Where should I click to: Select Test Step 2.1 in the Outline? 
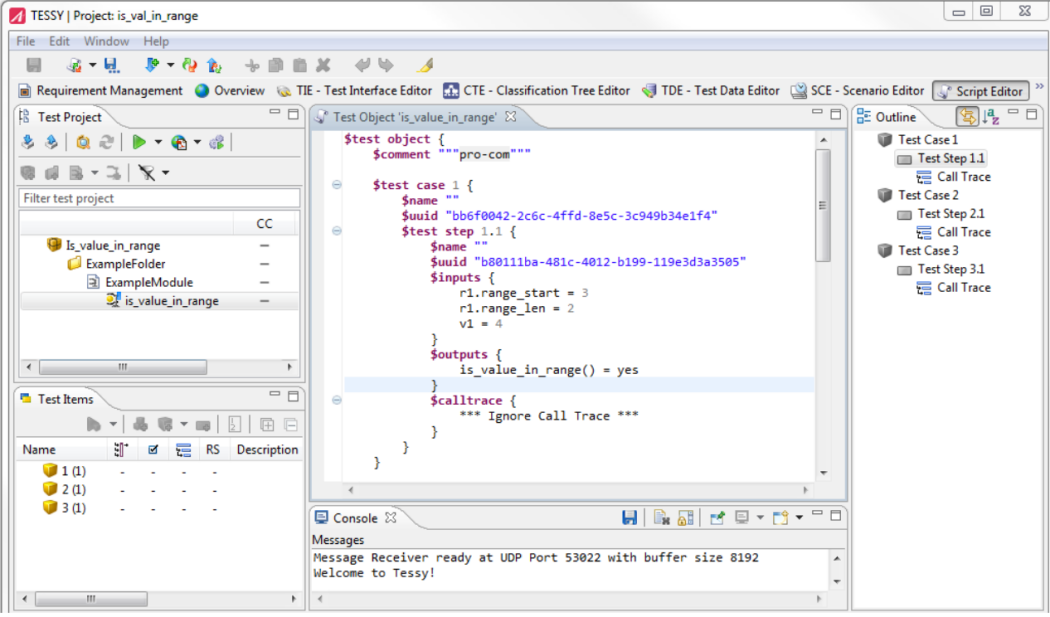point(950,213)
